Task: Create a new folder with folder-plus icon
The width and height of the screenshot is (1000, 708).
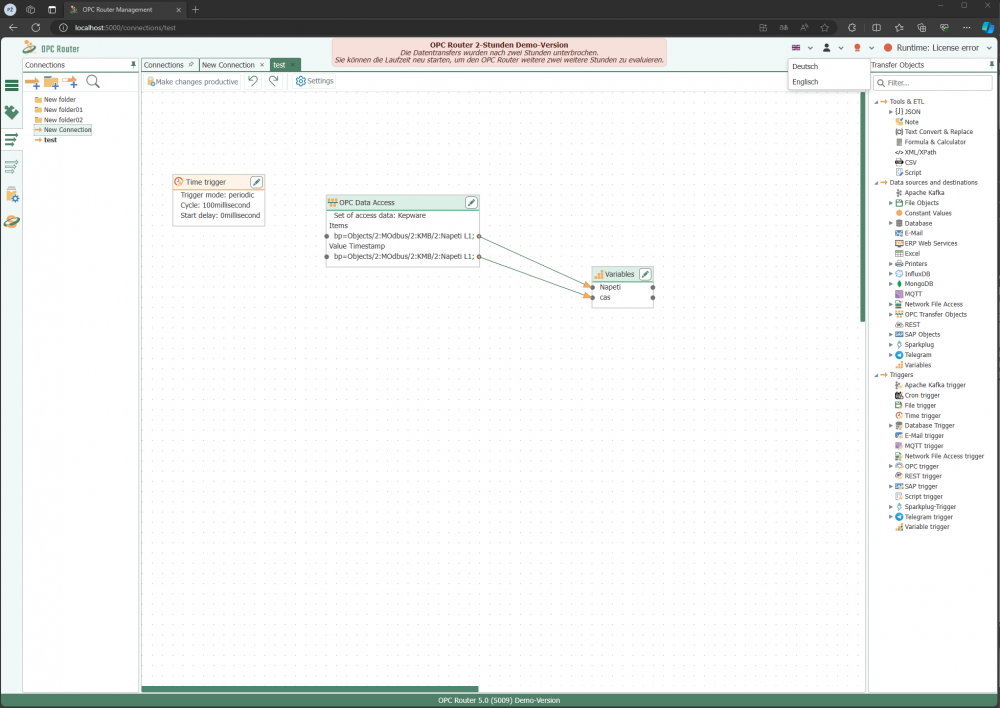Action: point(51,82)
